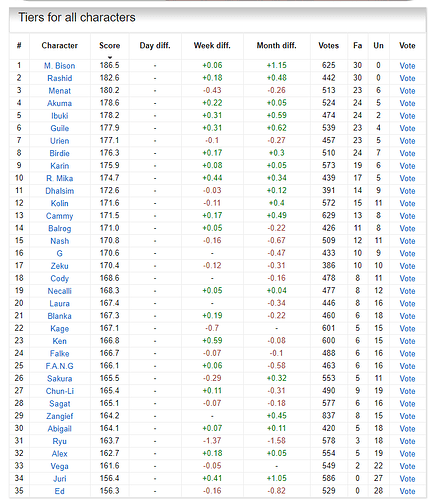Open the F.A.N.G character link
The height and width of the screenshot is (500, 430).
[60, 366]
